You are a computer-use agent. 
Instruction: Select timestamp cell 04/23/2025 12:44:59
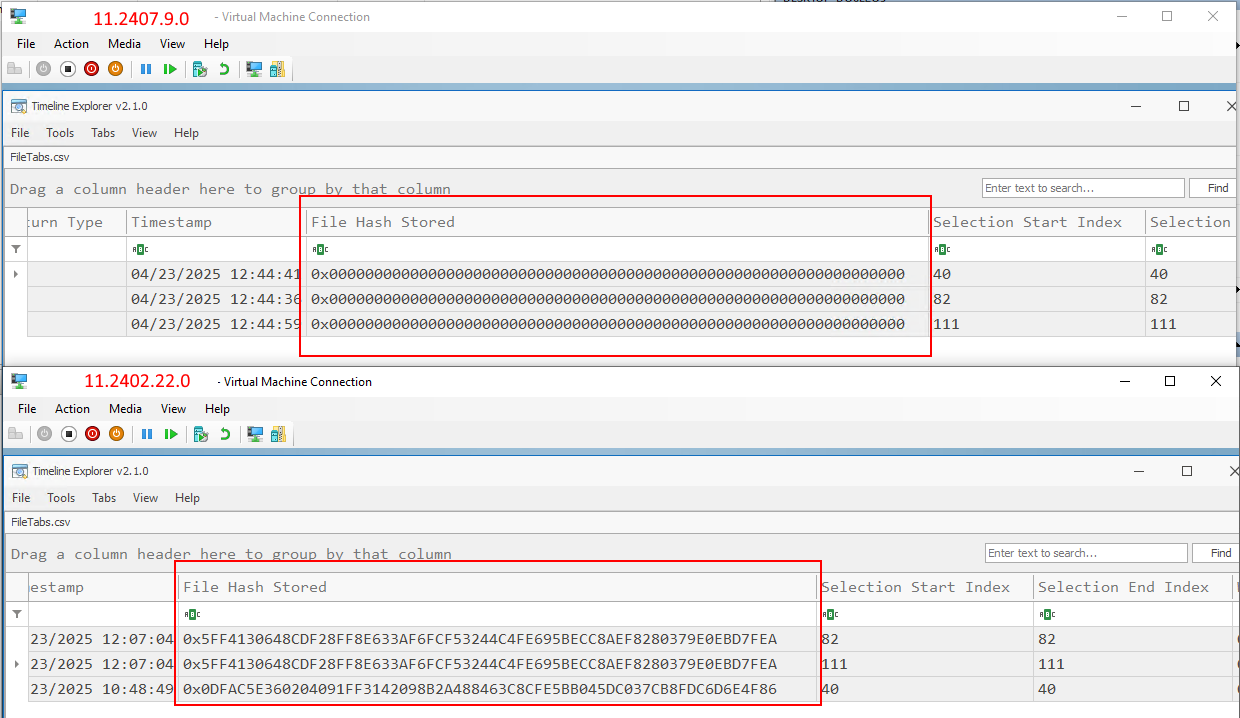pyautogui.click(x=216, y=324)
